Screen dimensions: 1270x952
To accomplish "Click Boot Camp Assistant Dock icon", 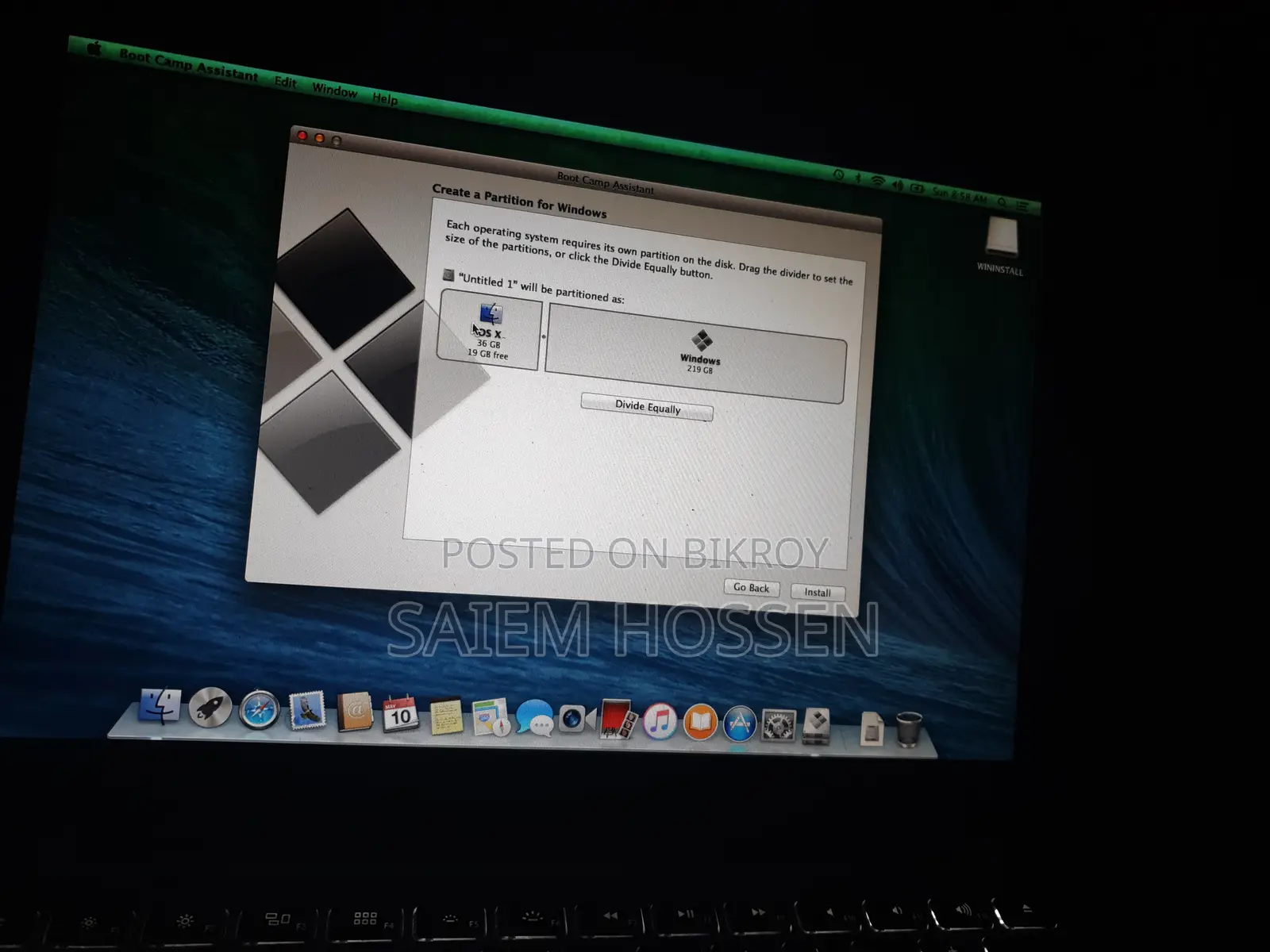I will coord(816,727).
